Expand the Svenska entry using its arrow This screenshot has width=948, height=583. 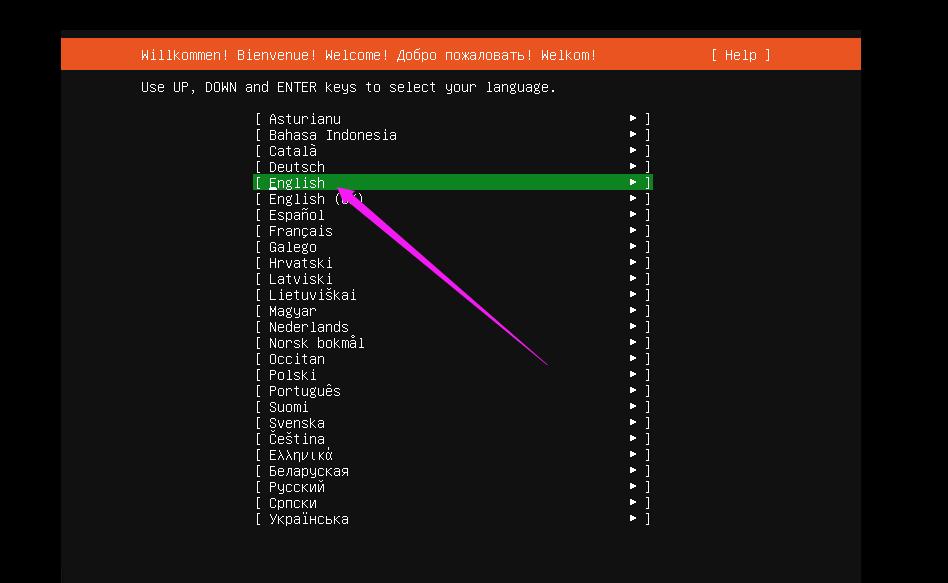tap(633, 423)
